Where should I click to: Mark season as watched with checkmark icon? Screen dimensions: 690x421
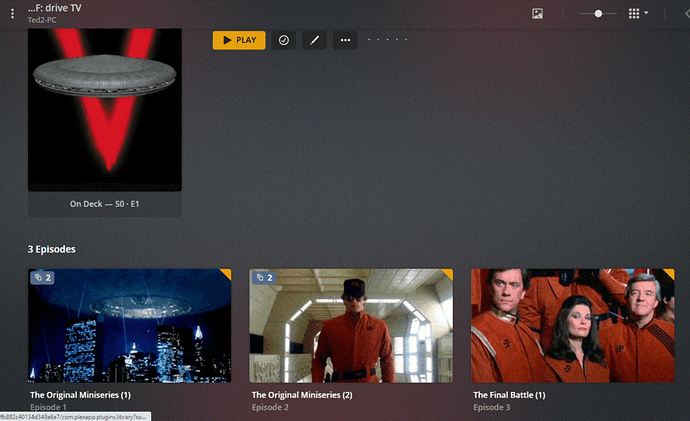tap(284, 40)
